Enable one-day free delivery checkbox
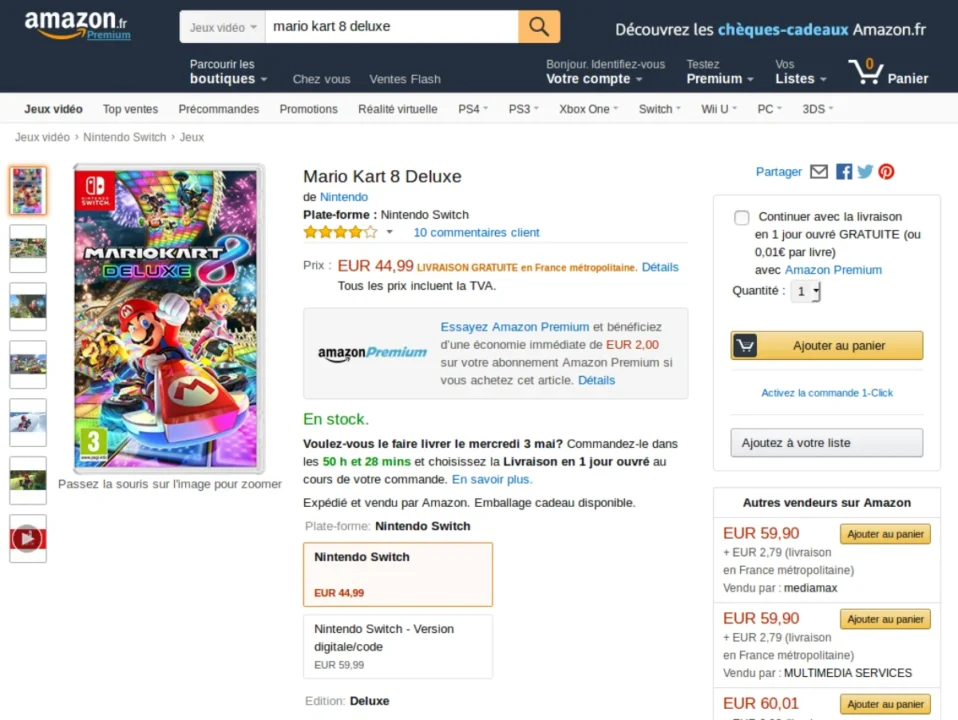The width and height of the screenshot is (958, 720). point(741,218)
